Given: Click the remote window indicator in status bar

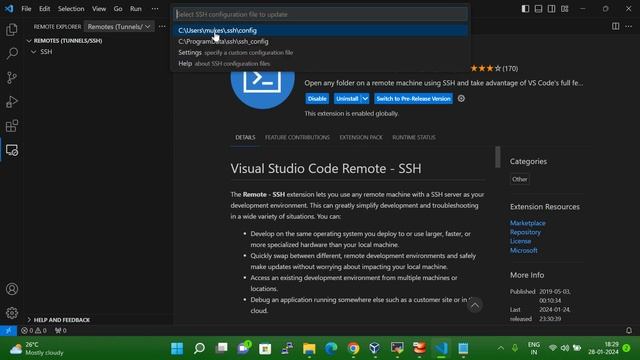Looking at the screenshot, I should 8,331.
